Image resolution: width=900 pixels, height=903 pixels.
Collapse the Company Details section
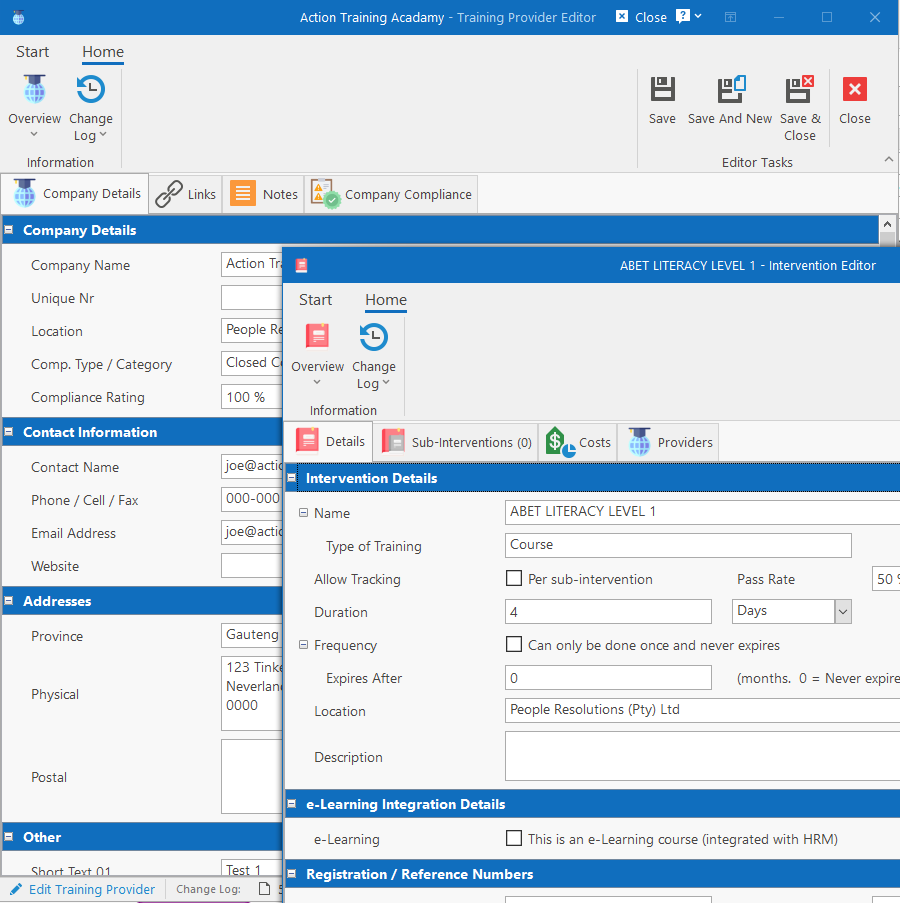pos(9,230)
